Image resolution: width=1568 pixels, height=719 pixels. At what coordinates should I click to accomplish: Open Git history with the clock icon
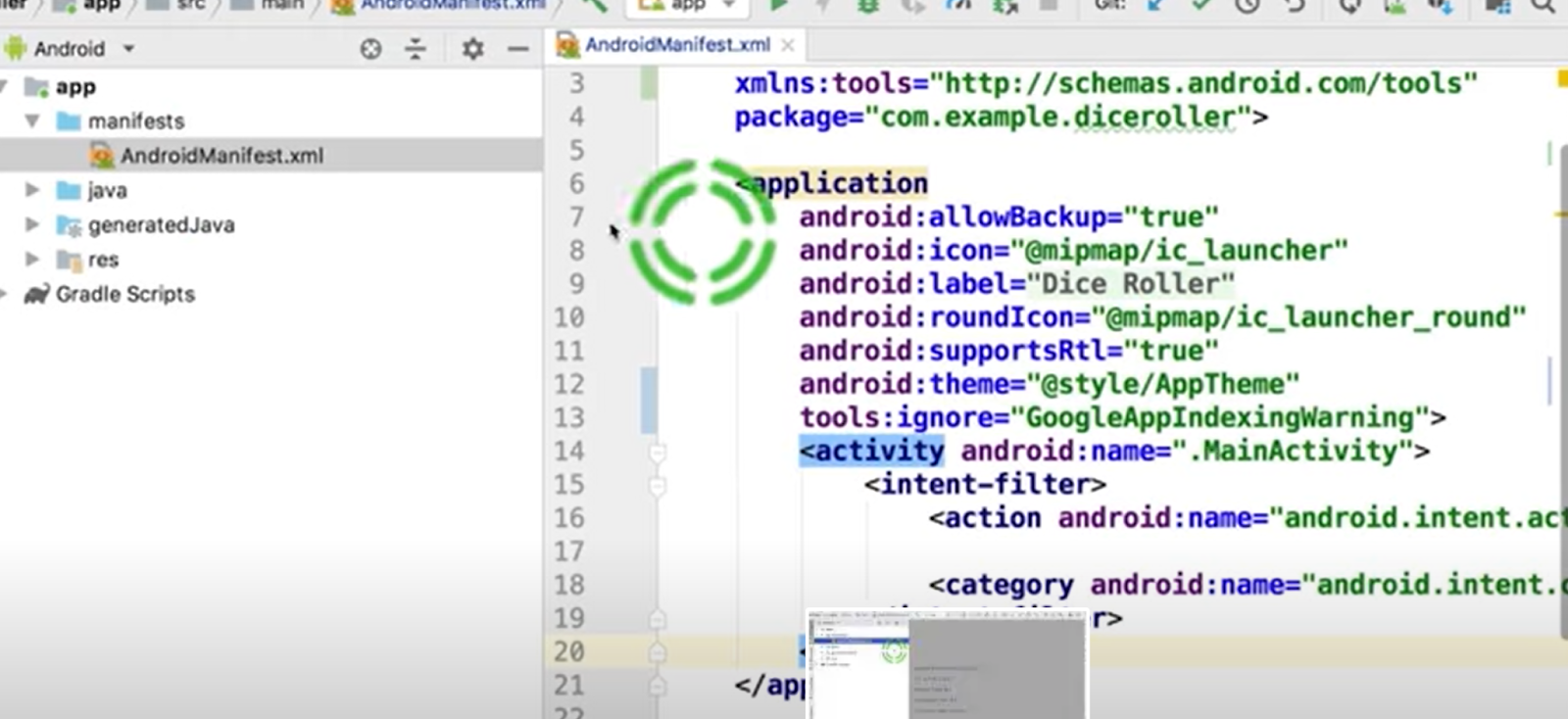point(1247,6)
